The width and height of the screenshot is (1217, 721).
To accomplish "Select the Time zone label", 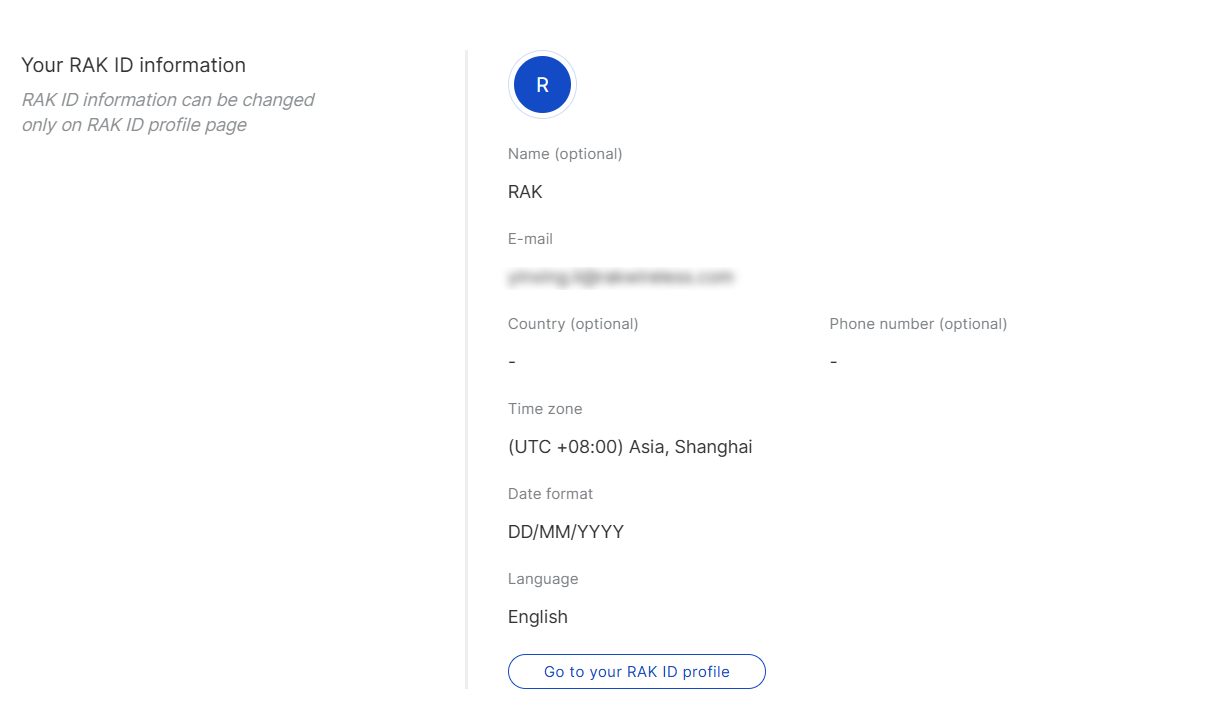I will [544, 408].
